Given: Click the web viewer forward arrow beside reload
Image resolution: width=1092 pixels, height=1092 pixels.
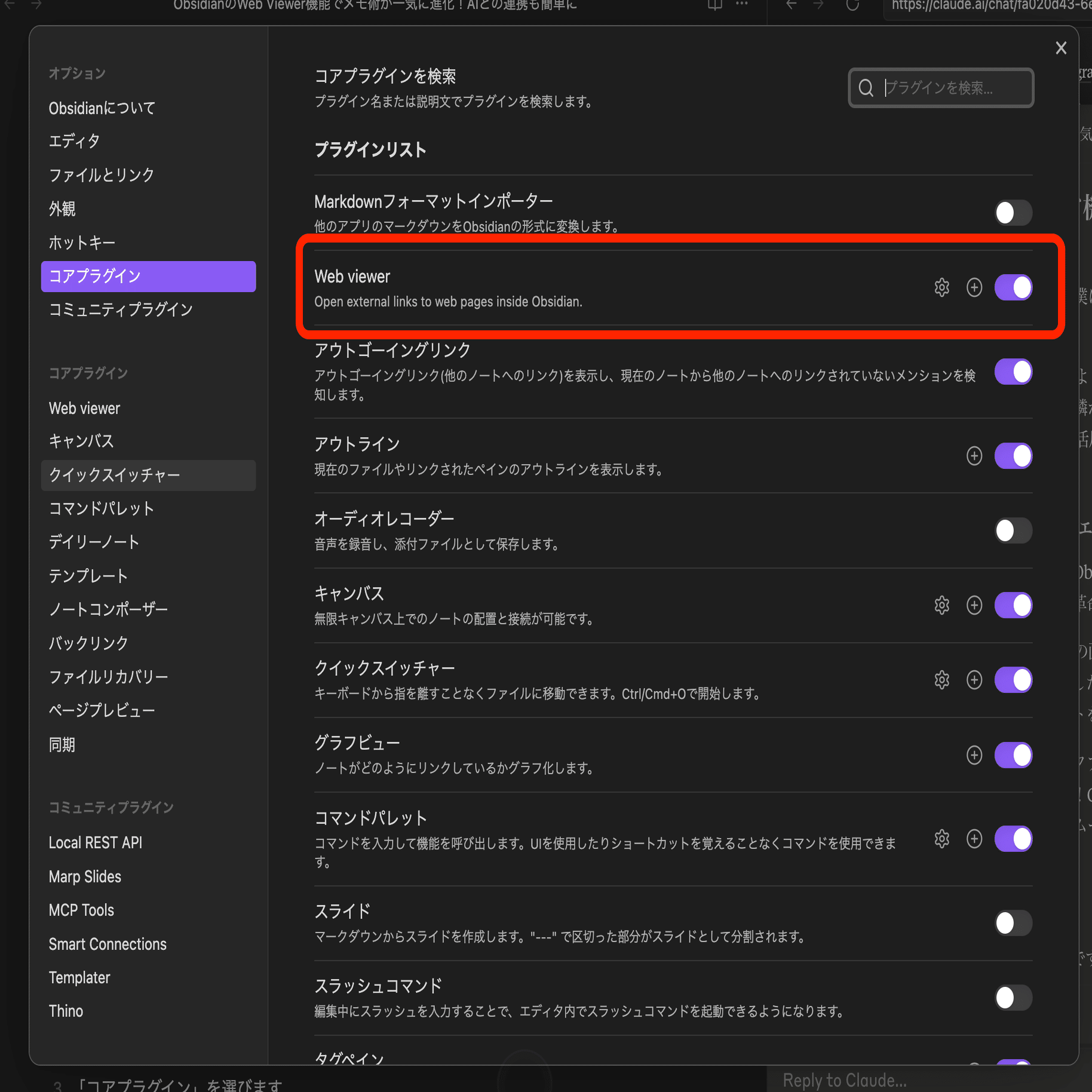Looking at the screenshot, I should coord(818,5).
